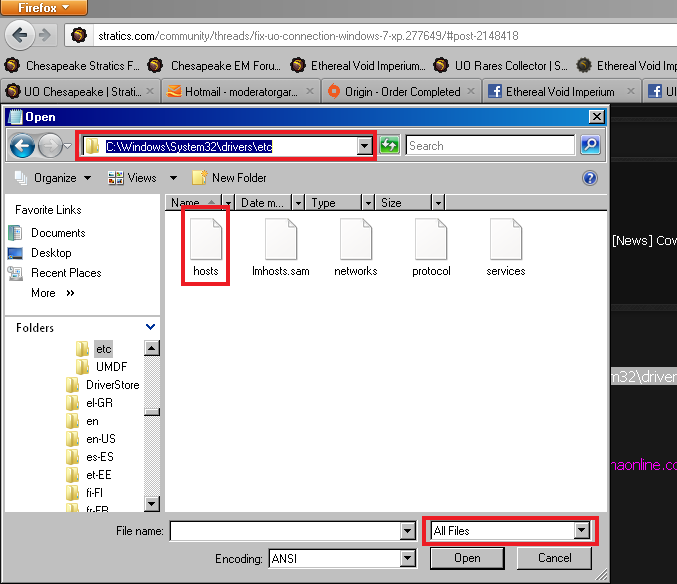Select the UMDF folder in tree

102,367
